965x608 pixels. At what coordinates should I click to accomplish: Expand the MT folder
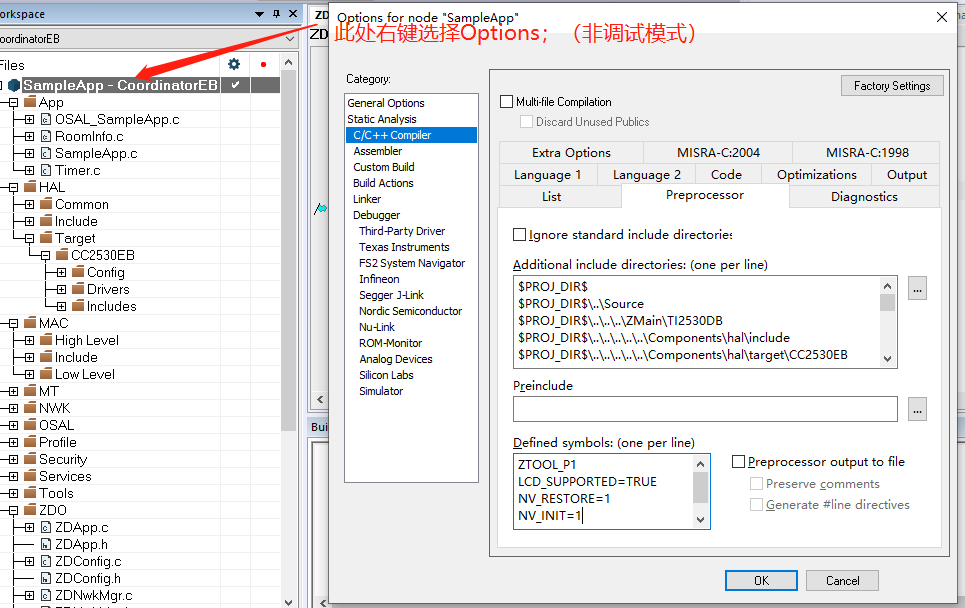pyautogui.click(x=13, y=391)
